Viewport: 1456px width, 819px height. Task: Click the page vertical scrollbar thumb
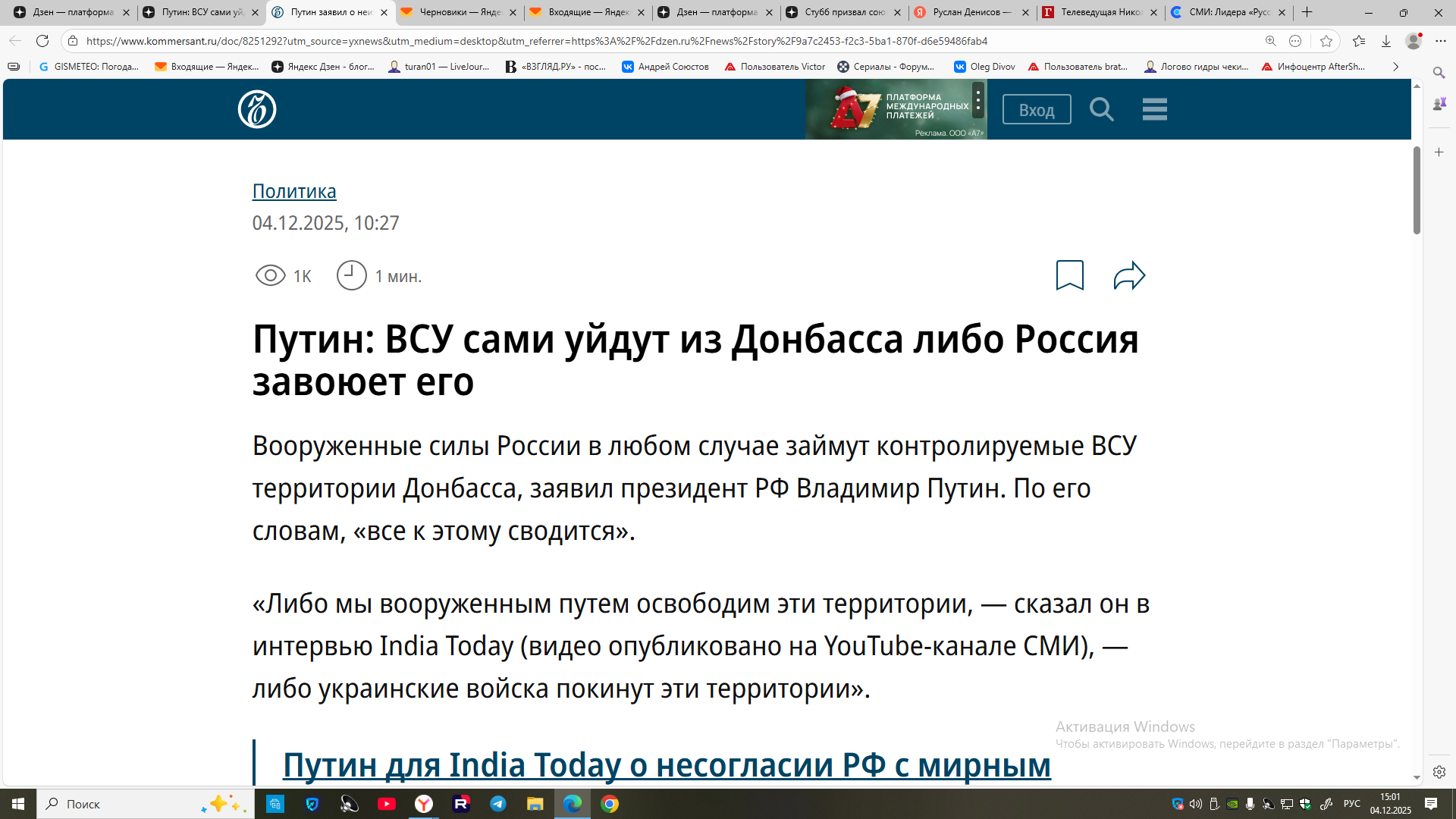tap(1416, 190)
